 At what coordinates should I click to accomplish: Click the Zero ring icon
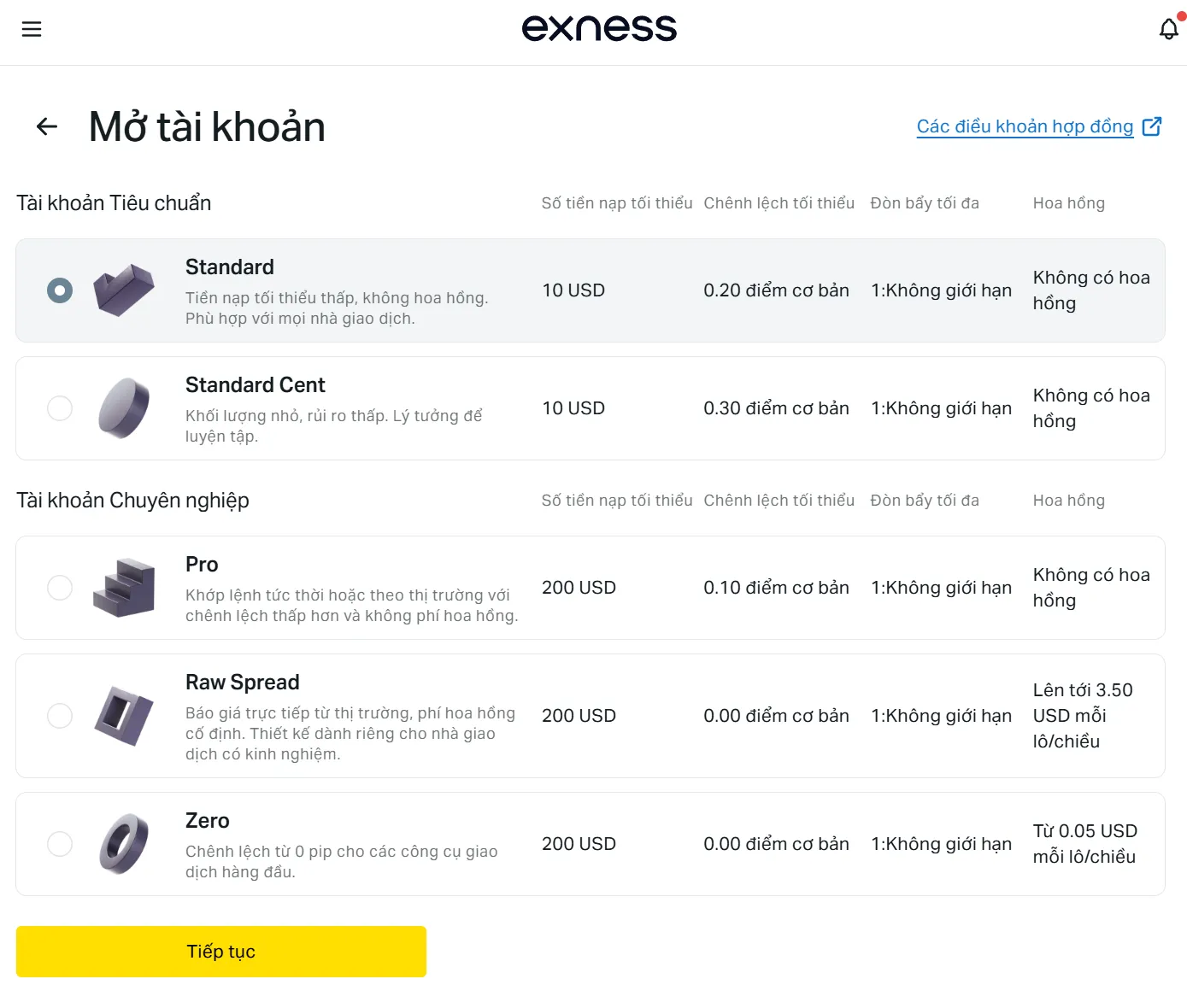tap(124, 844)
